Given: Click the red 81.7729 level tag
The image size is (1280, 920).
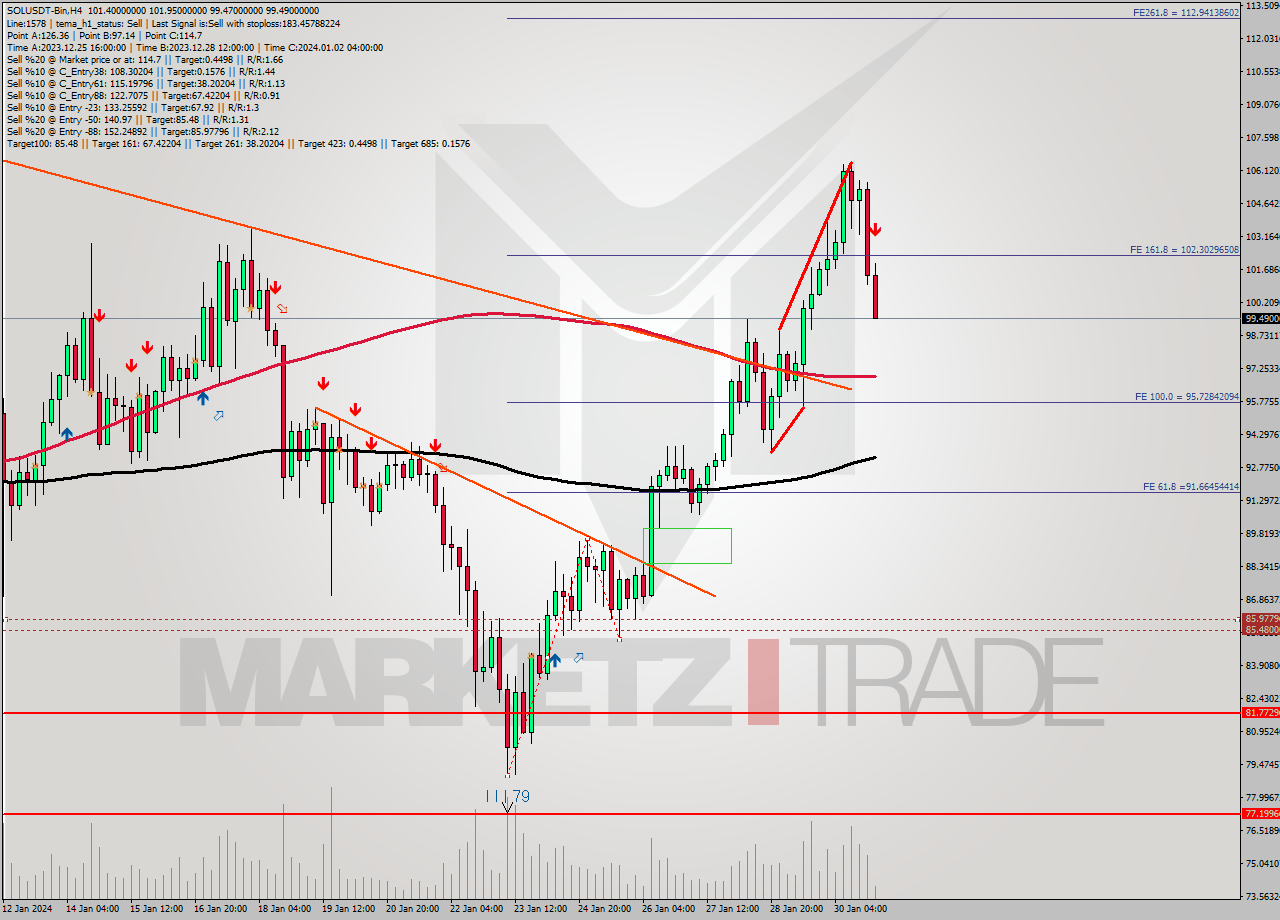Looking at the screenshot, I should 1260,713.
